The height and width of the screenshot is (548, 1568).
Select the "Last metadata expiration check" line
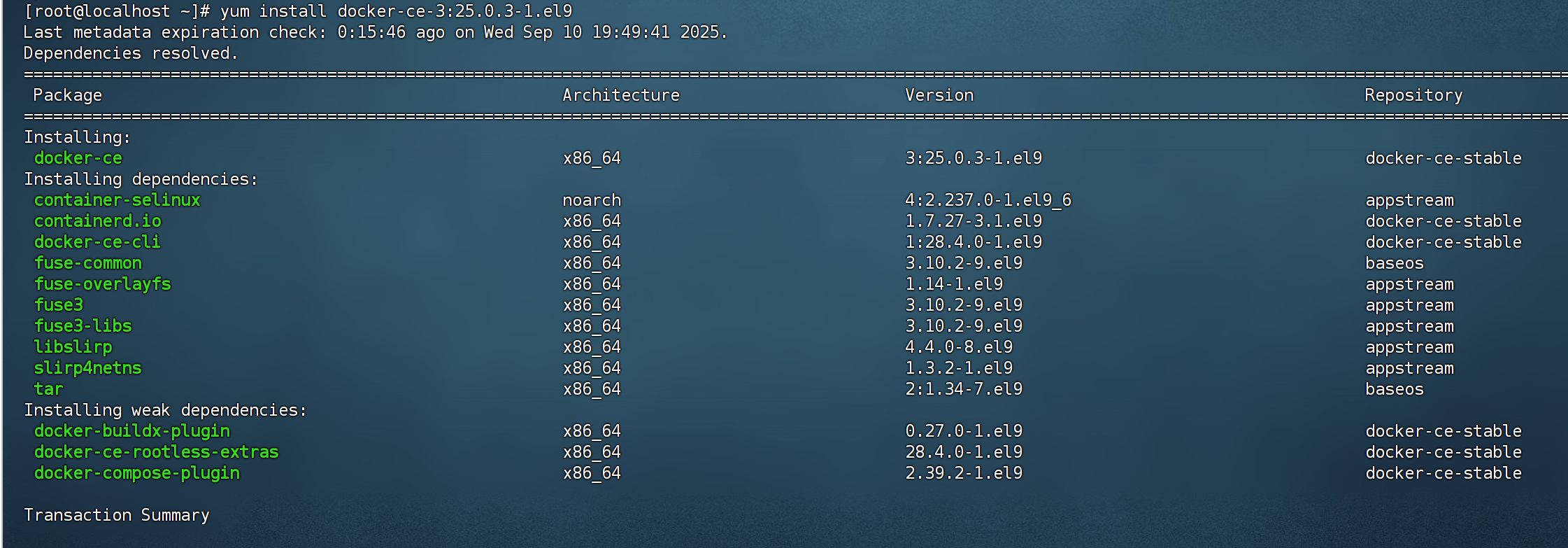(376, 32)
